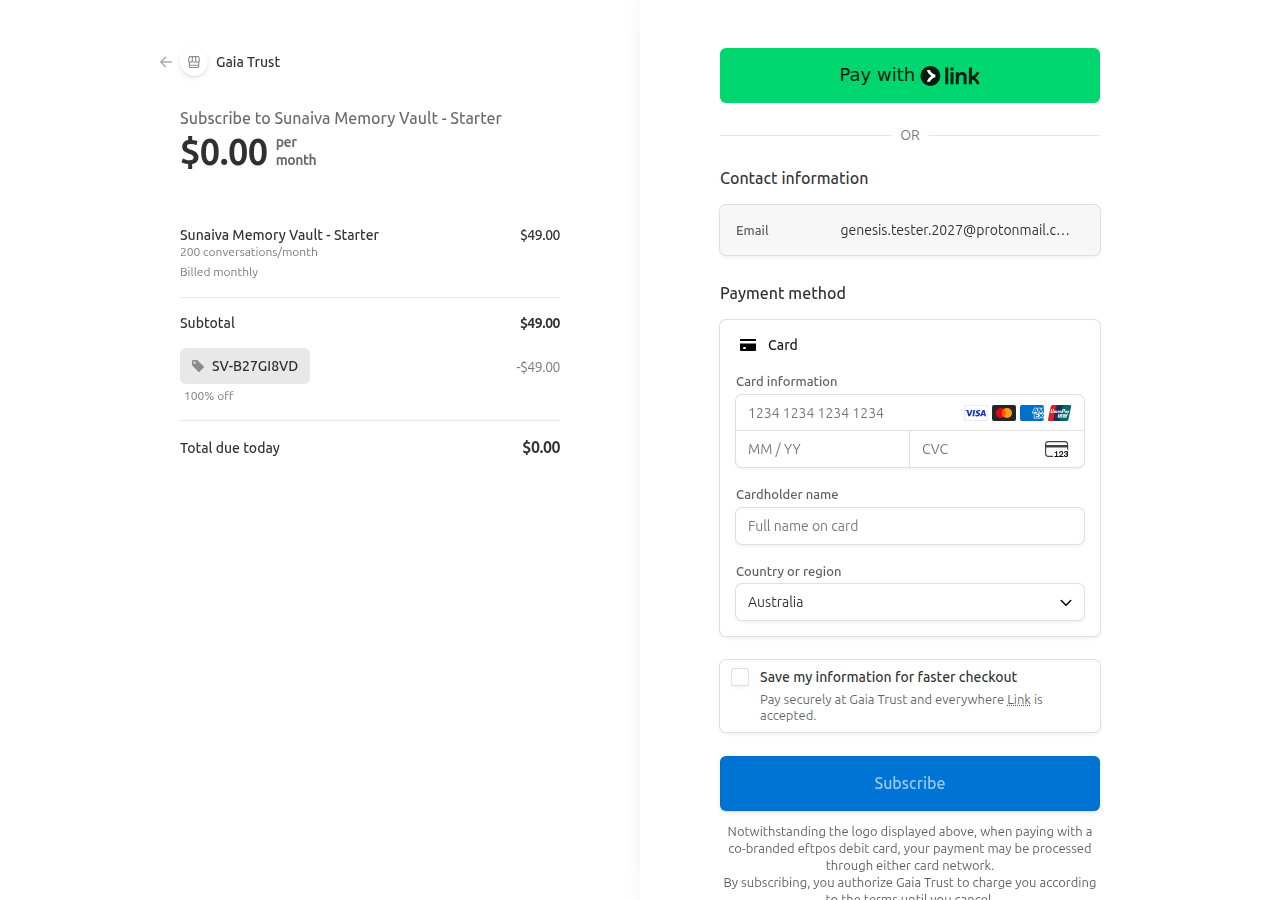Click the card icon beside Card label

[748, 345]
